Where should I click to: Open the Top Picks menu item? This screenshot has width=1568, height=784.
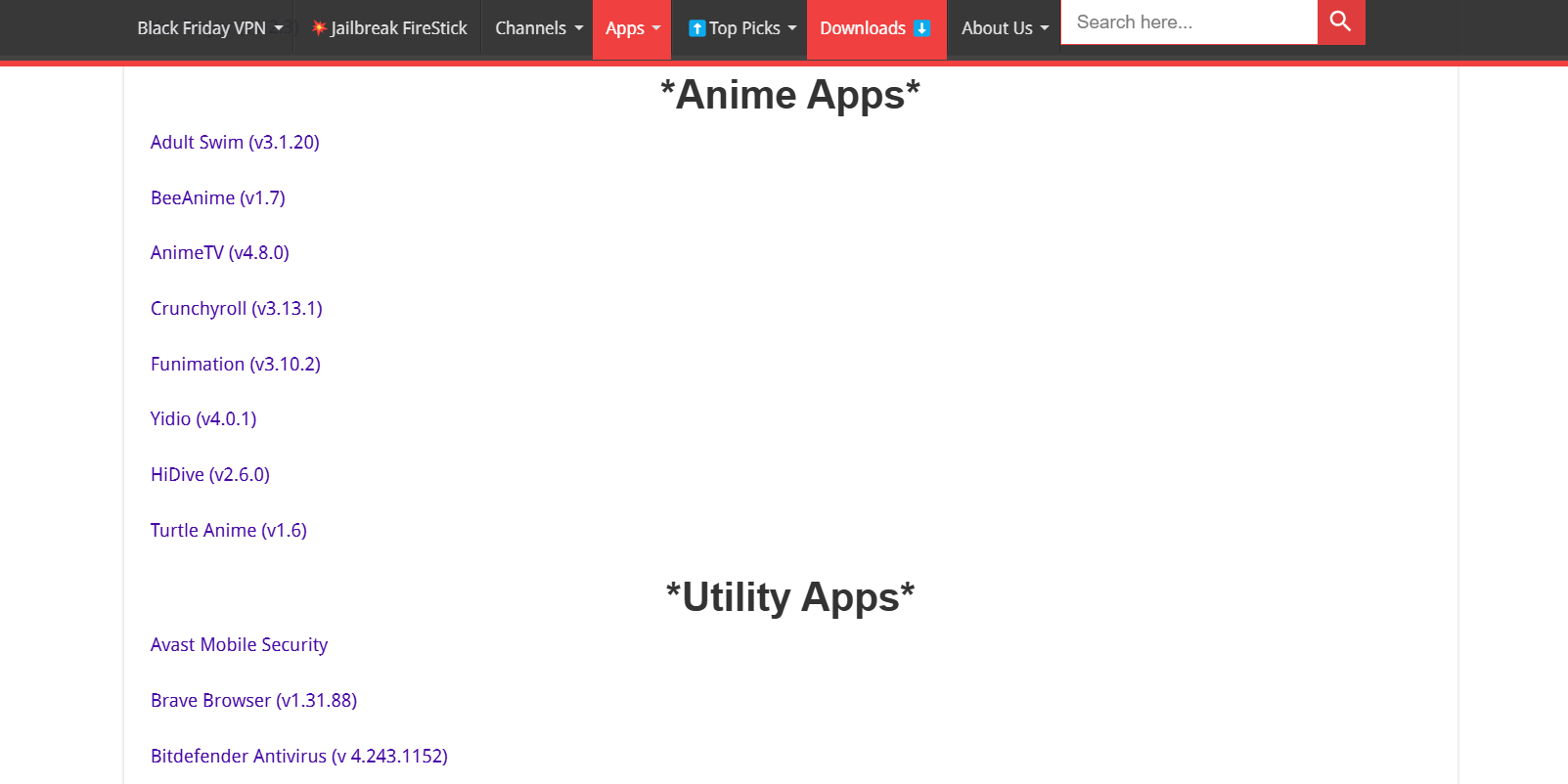pyautogui.click(x=745, y=28)
